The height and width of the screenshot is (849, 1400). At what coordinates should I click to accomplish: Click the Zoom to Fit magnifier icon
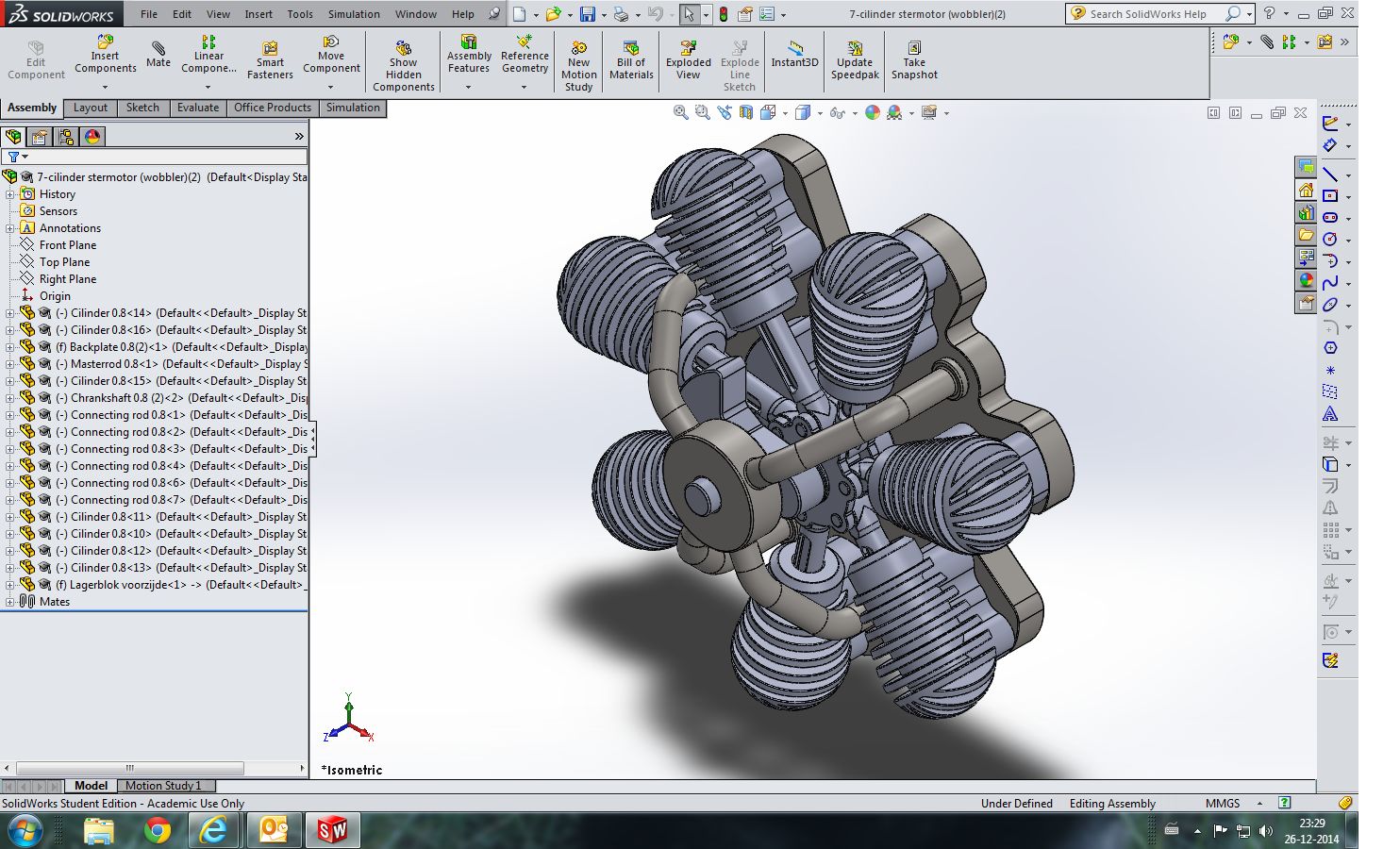pos(680,112)
